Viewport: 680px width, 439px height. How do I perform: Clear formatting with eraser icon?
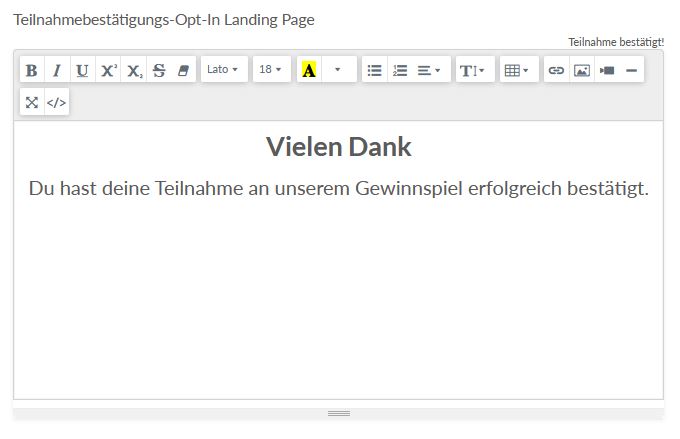point(184,70)
